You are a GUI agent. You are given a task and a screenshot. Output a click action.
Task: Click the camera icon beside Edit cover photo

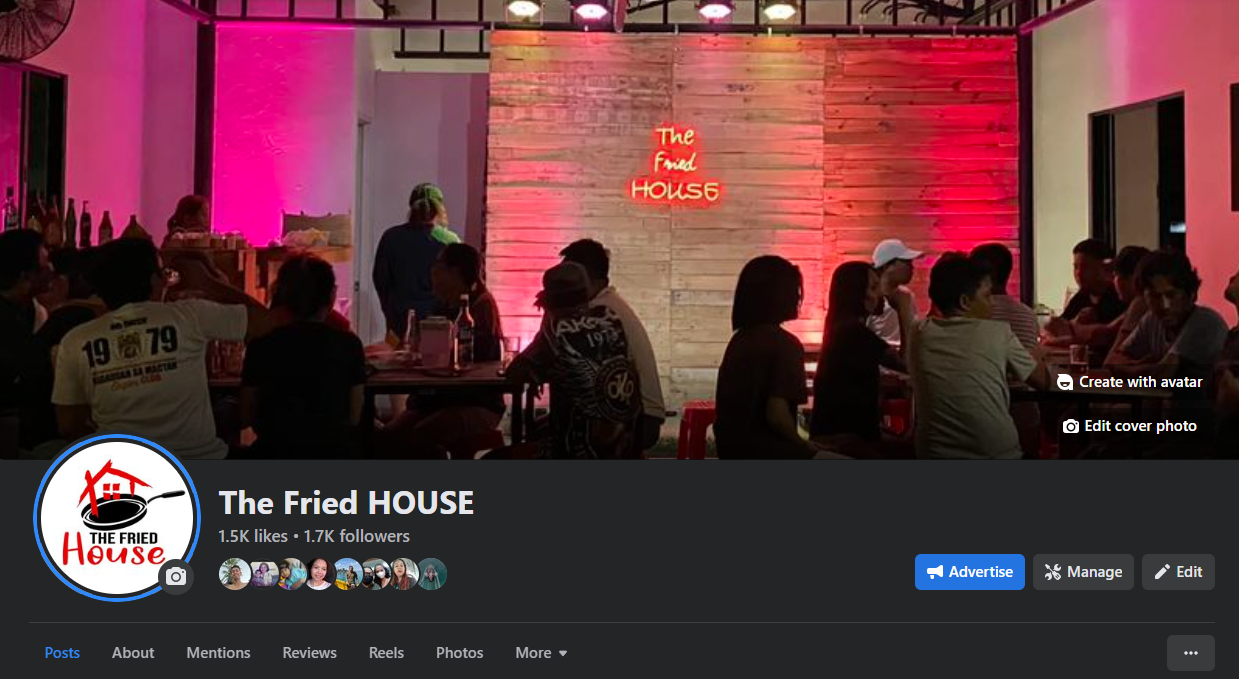[x=1070, y=426]
